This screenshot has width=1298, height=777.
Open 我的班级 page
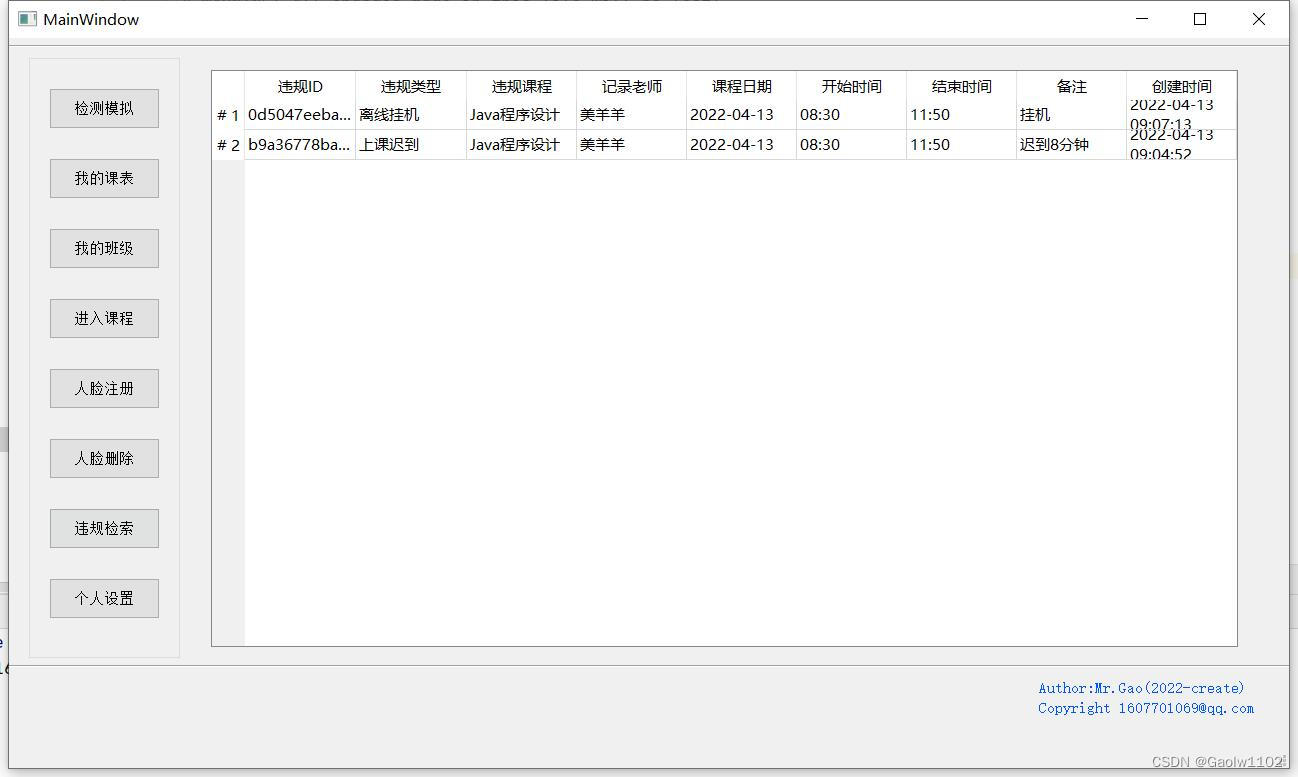click(104, 248)
